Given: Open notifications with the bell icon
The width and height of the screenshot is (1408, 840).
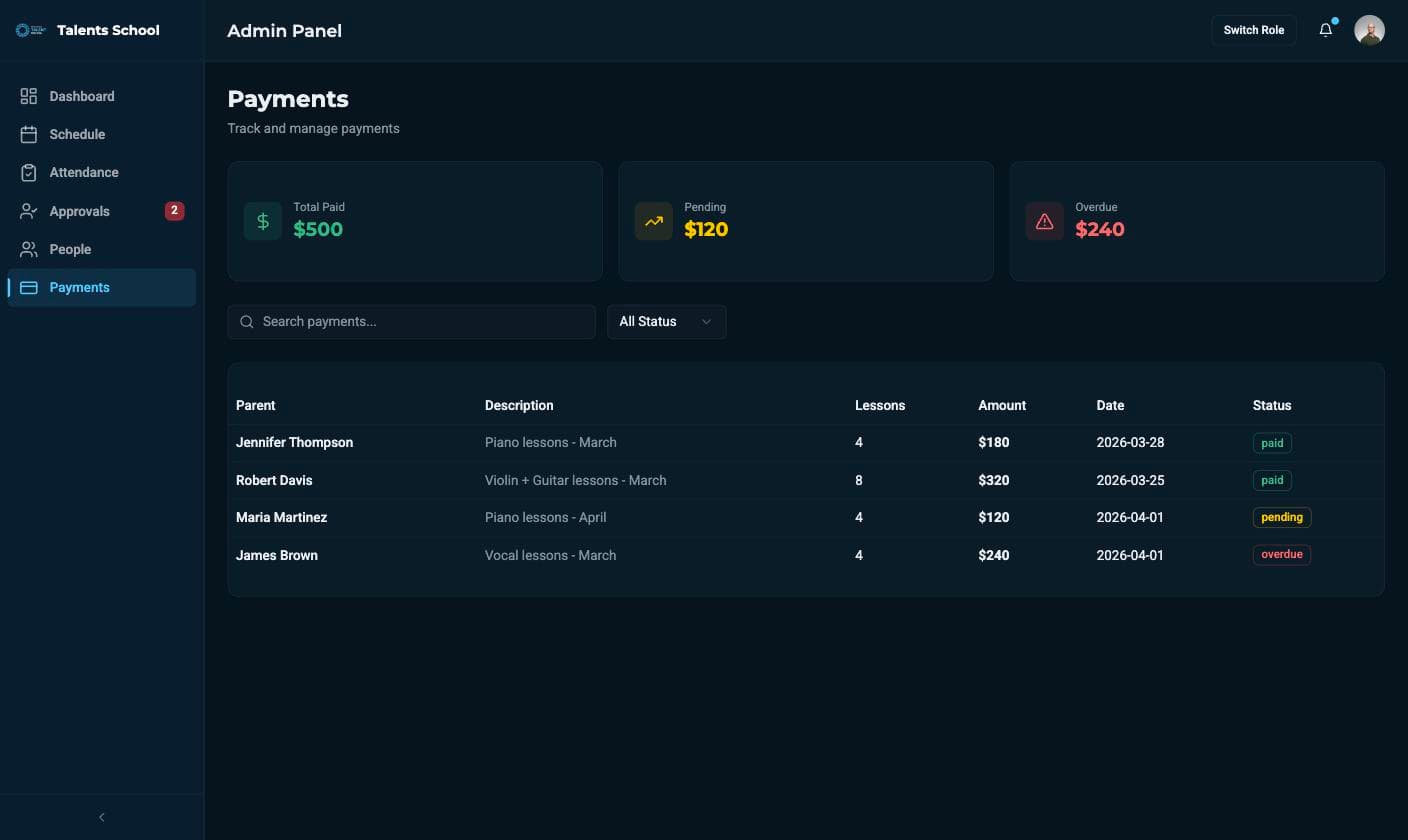Looking at the screenshot, I should click(x=1326, y=30).
